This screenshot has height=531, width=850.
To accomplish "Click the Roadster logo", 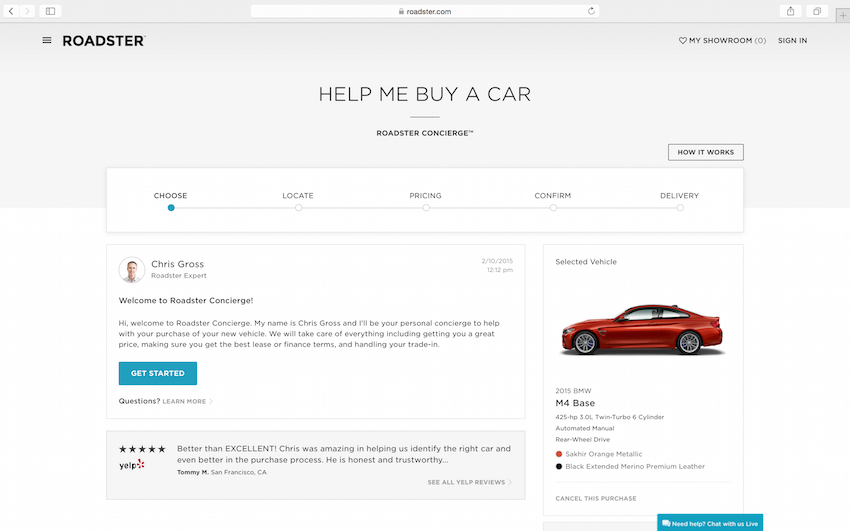I will [104, 41].
